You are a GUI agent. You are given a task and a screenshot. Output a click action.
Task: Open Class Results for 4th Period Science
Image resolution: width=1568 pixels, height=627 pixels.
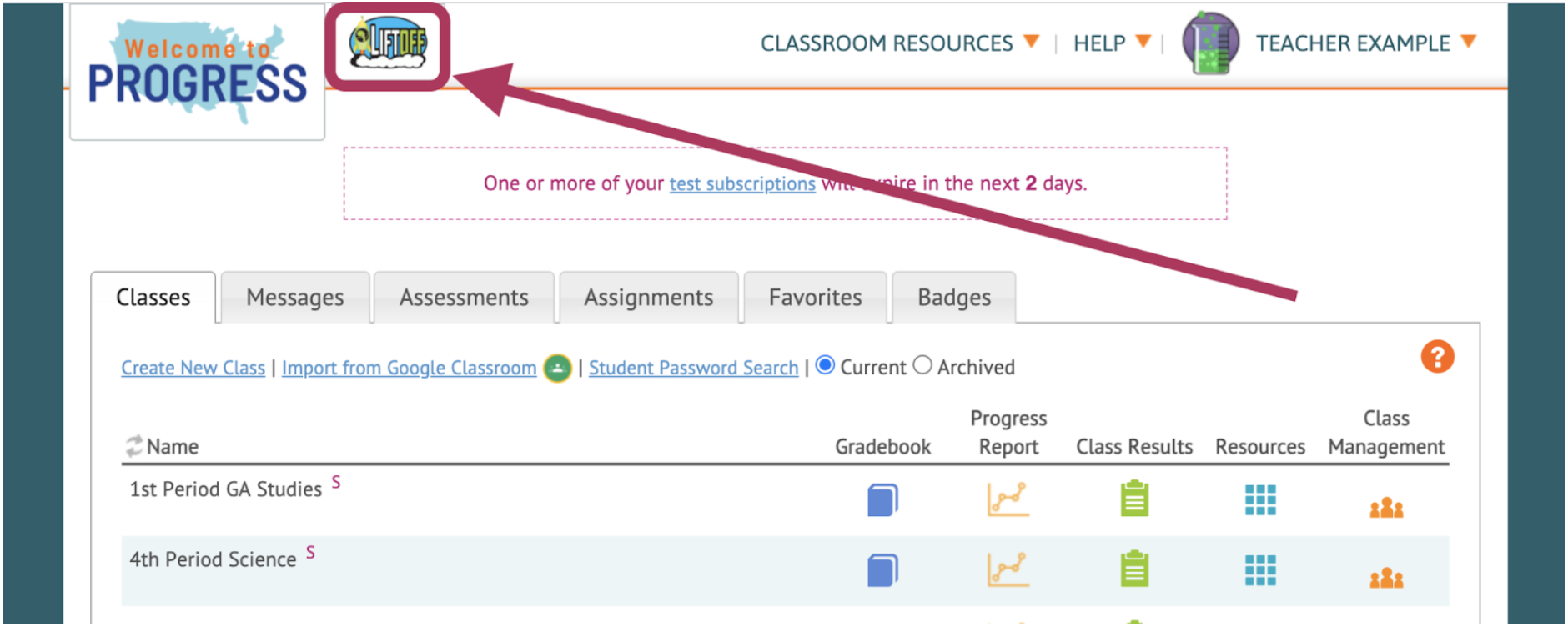pyautogui.click(x=1134, y=569)
